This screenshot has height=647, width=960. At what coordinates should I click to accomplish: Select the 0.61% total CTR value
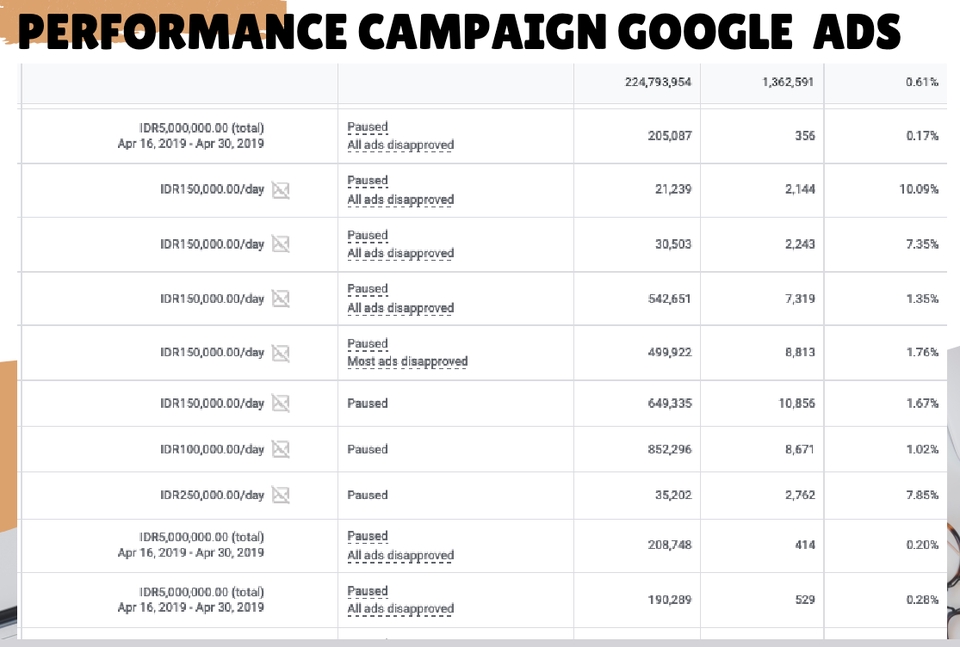922,82
